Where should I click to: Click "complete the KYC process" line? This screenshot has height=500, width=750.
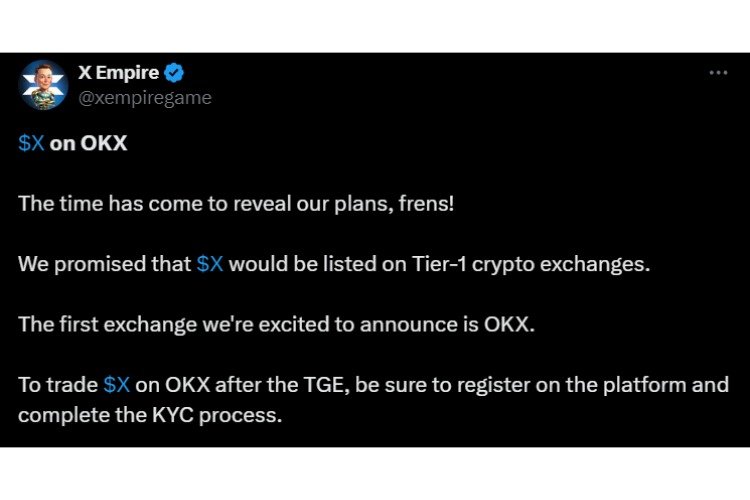[150, 411]
